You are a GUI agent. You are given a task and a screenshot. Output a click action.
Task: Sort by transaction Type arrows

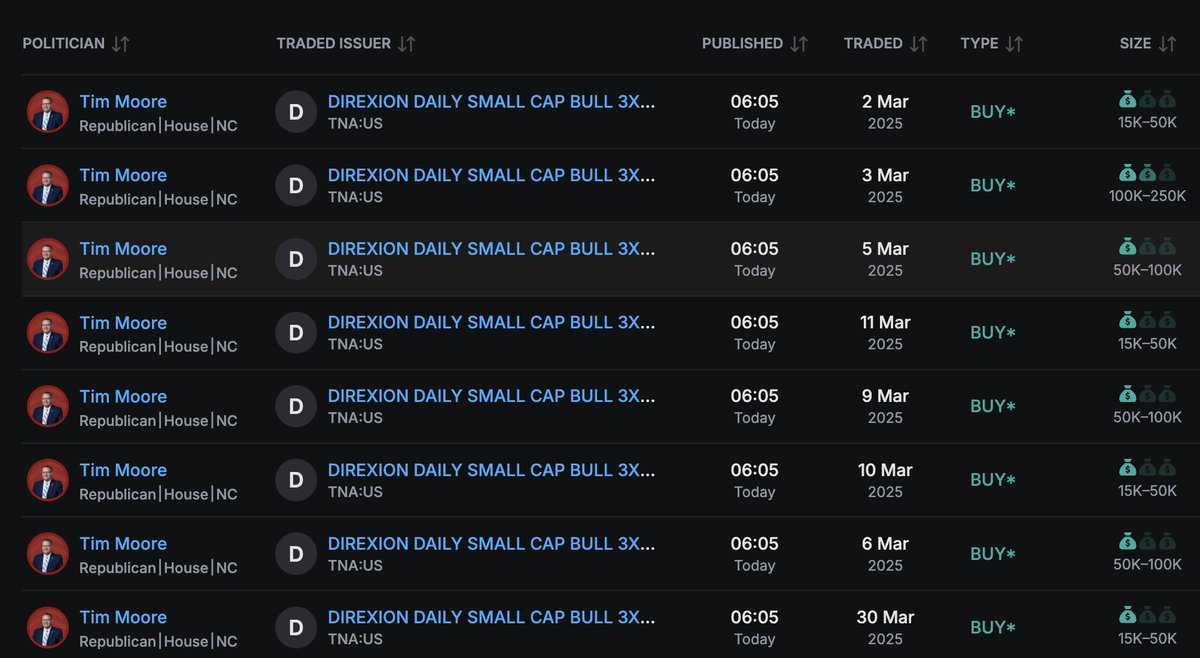pyautogui.click(x=1014, y=44)
